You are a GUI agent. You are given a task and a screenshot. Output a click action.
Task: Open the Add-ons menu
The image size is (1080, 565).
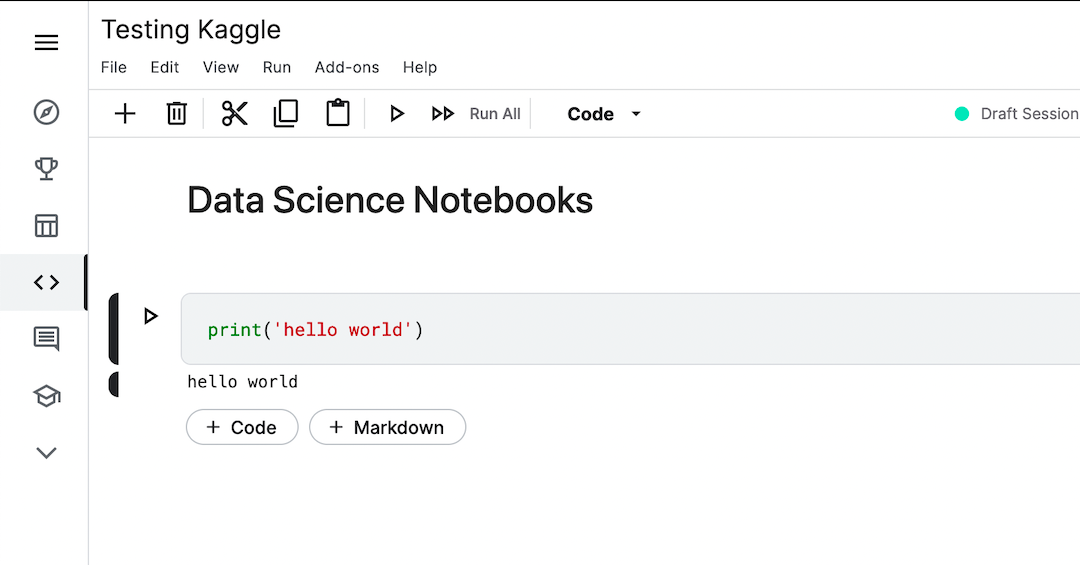tap(347, 67)
